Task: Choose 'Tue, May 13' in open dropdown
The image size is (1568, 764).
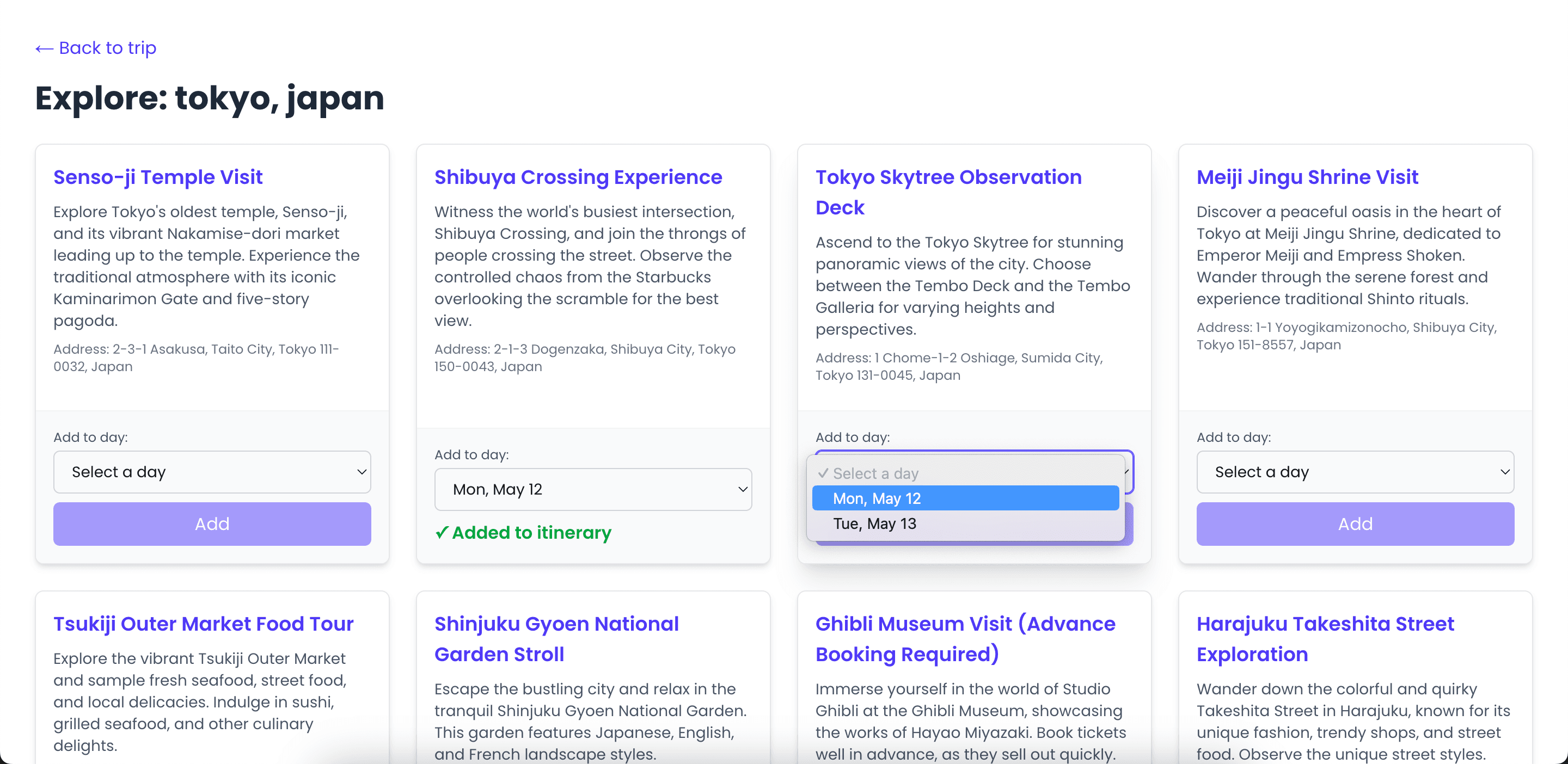Action: 965,523
